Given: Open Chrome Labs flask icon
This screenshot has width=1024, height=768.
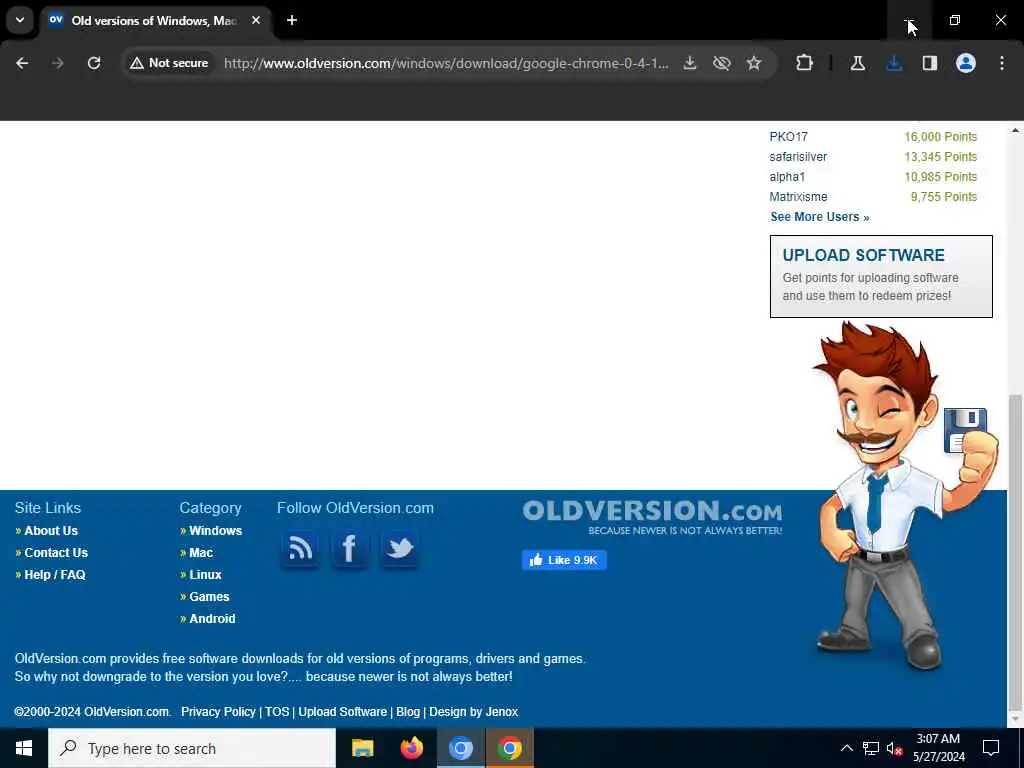Looking at the screenshot, I should click(x=857, y=63).
